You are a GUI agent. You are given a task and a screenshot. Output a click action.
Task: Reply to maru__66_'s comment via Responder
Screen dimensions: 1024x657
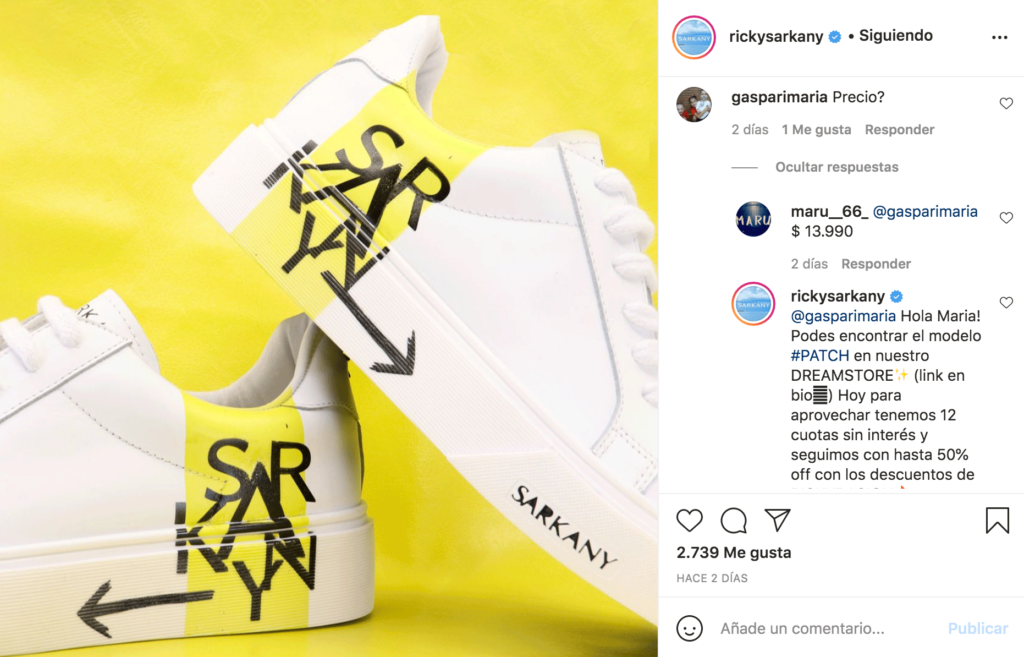click(876, 264)
